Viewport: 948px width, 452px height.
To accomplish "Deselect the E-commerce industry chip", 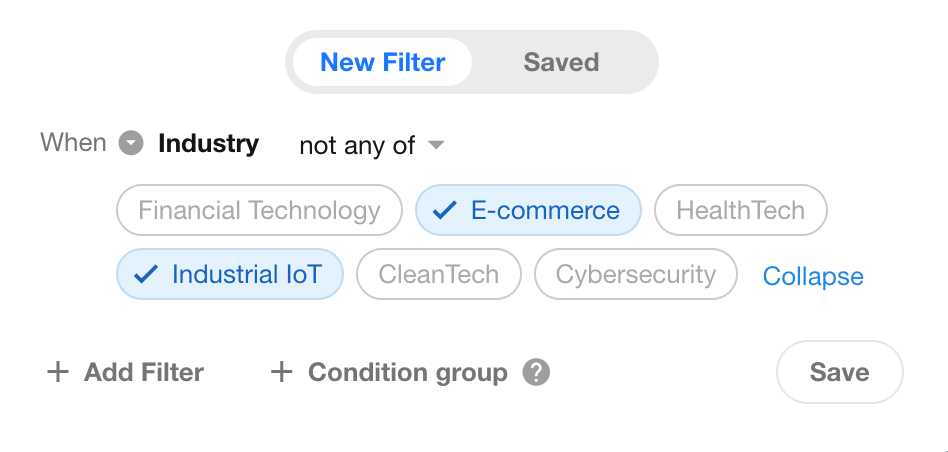I will (x=528, y=210).
